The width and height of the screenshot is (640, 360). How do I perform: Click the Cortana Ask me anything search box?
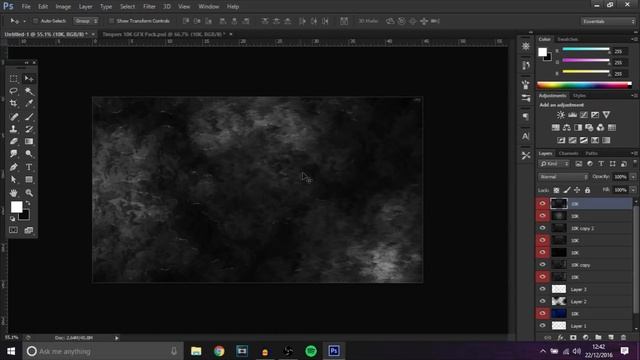[x=102, y=351]
